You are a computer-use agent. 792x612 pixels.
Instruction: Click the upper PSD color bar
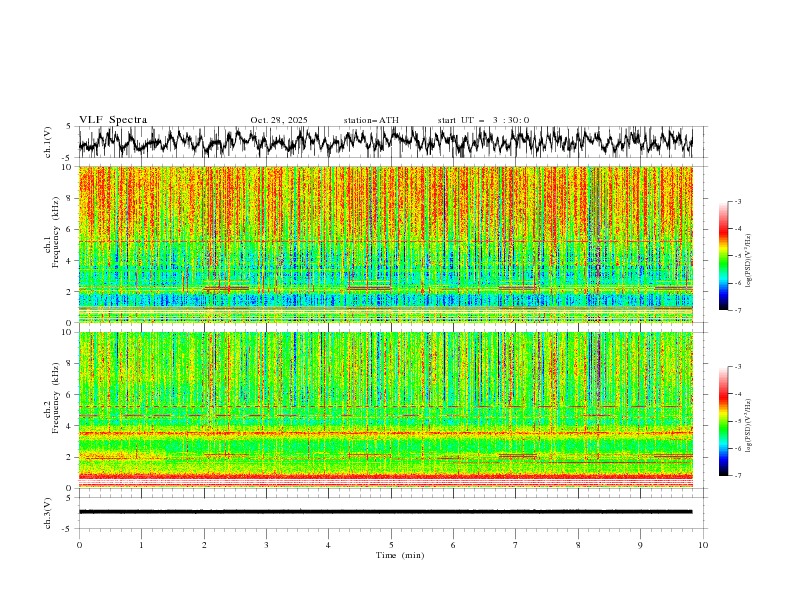point(723,256)
